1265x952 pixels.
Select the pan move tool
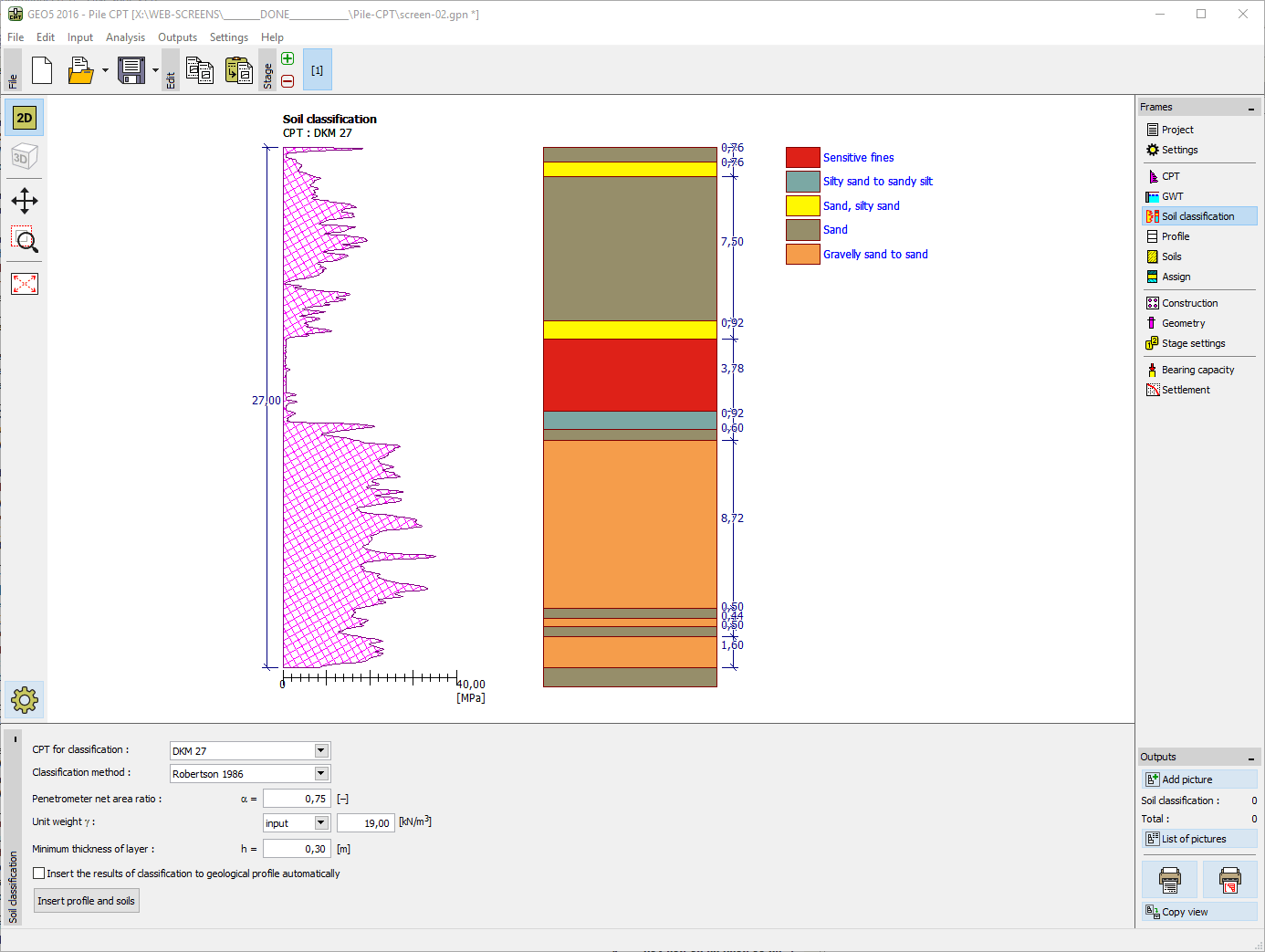[x=25, y=201]
